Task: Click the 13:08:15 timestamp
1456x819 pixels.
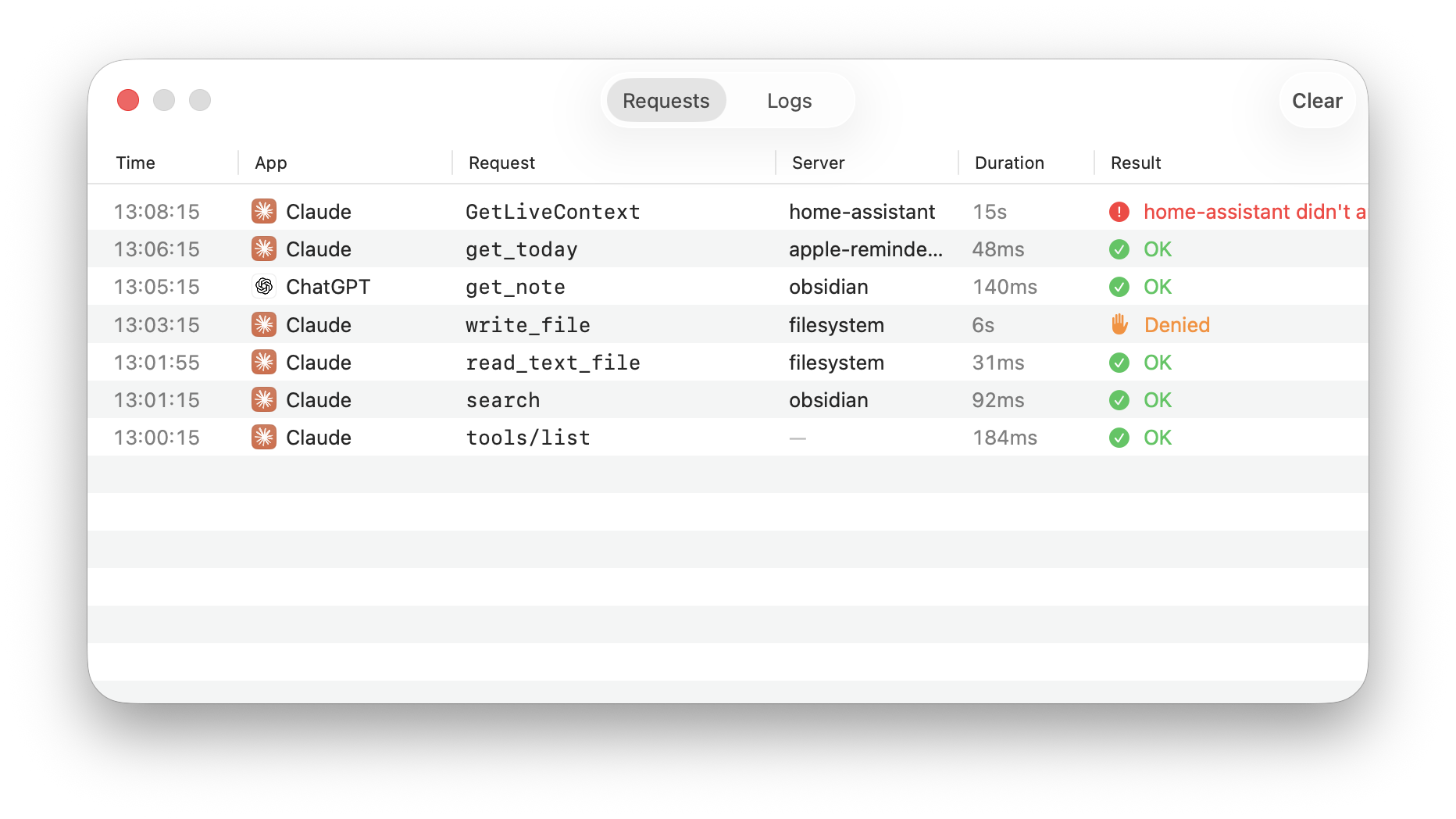Action: click(157, 212)
